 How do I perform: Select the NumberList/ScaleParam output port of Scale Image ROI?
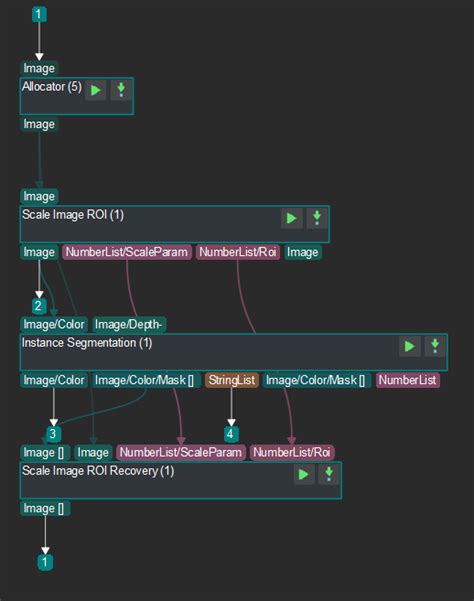coord(127,252)
